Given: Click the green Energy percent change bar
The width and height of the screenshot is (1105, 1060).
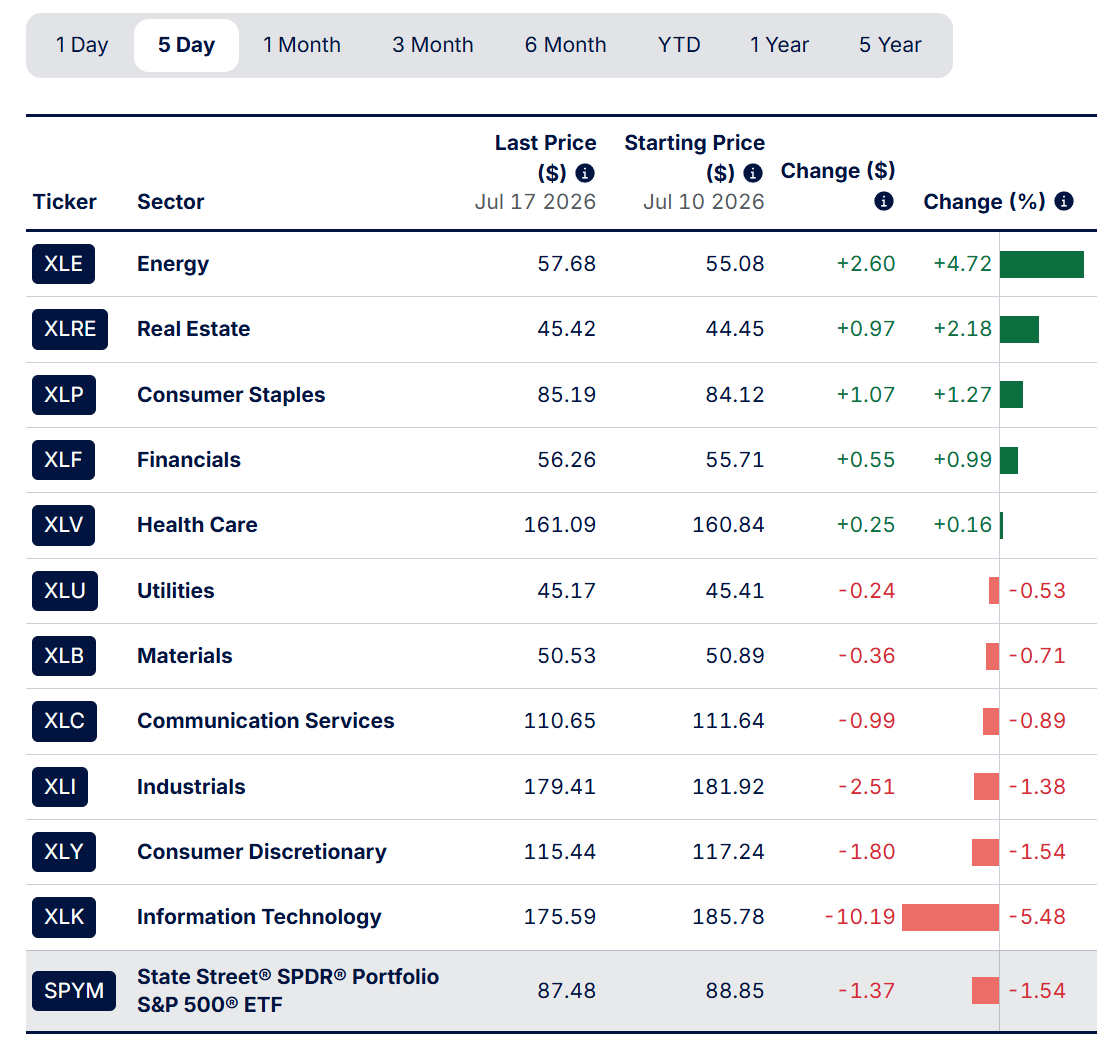Looking at the screenshot, I should click(1042, 264).
